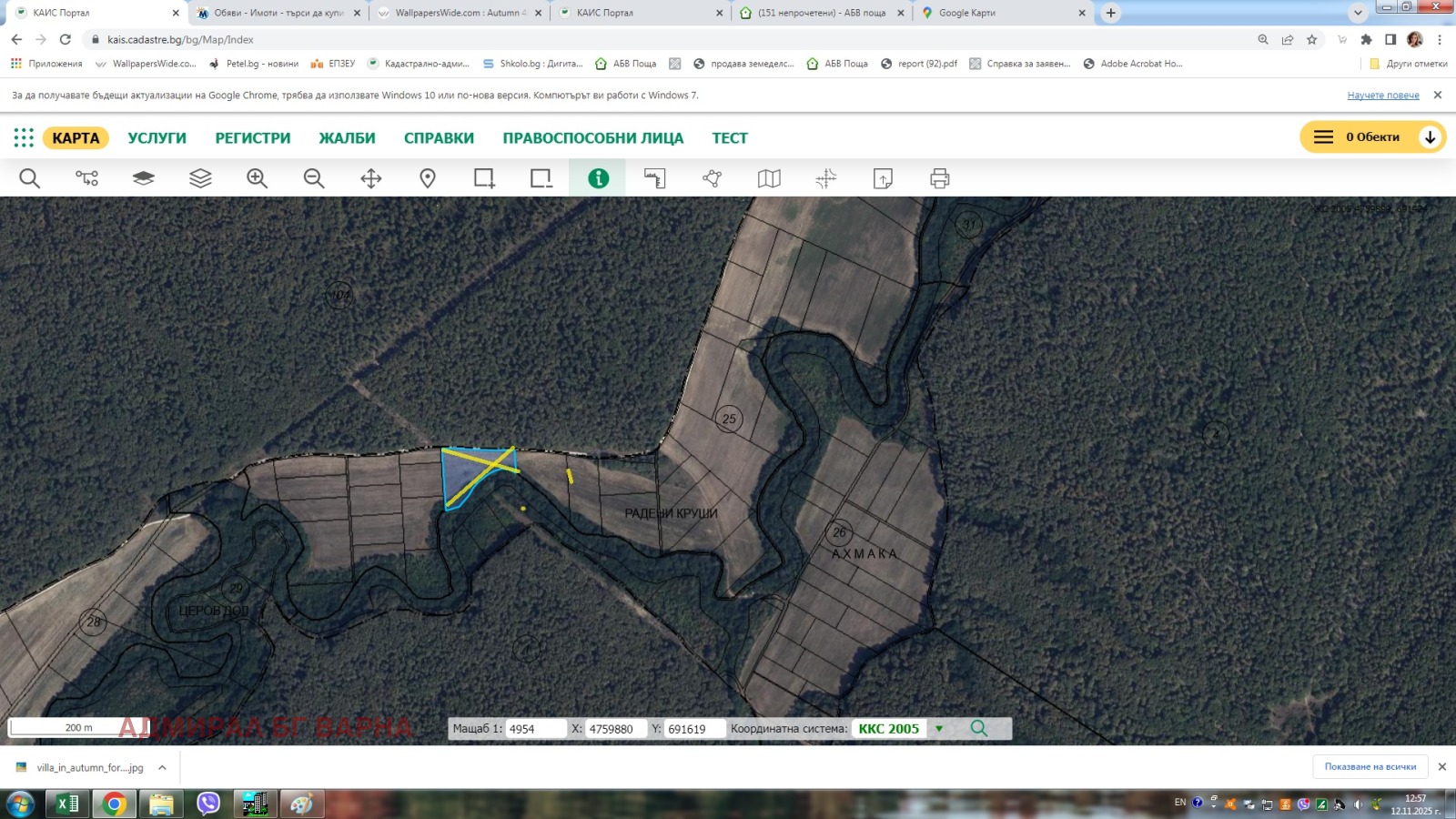Select the ruler measurement tool
This screenshot has height=819, width=1456.
(655, 178)
